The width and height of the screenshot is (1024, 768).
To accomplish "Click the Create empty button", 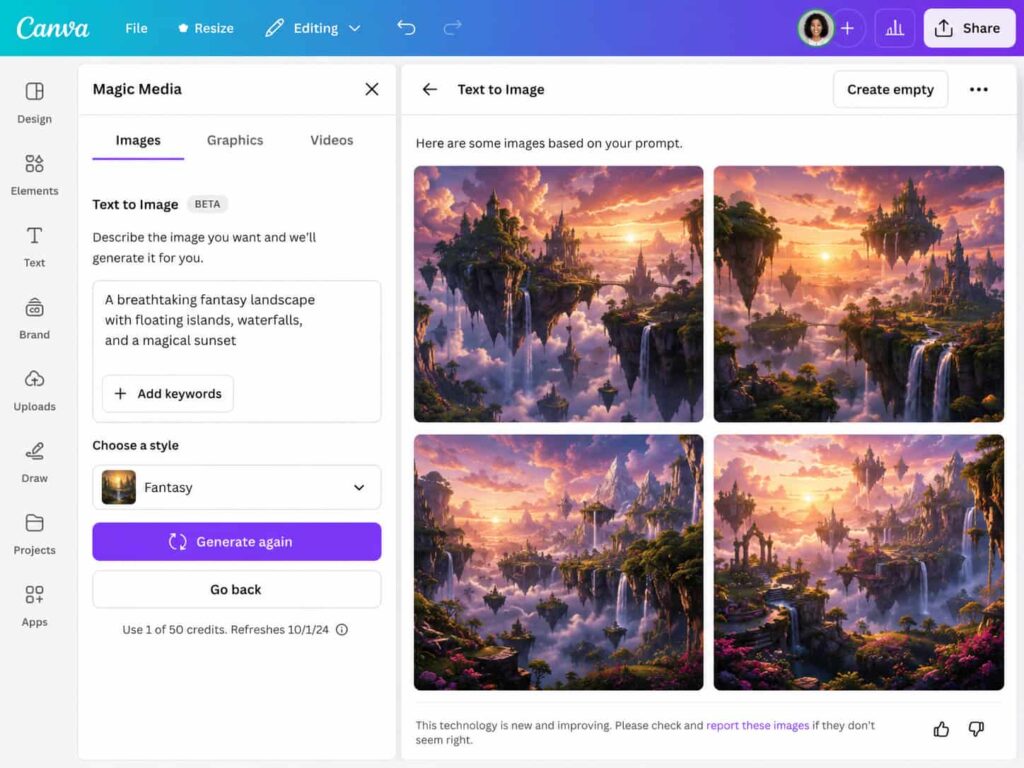I will click(x=890, y=89).
